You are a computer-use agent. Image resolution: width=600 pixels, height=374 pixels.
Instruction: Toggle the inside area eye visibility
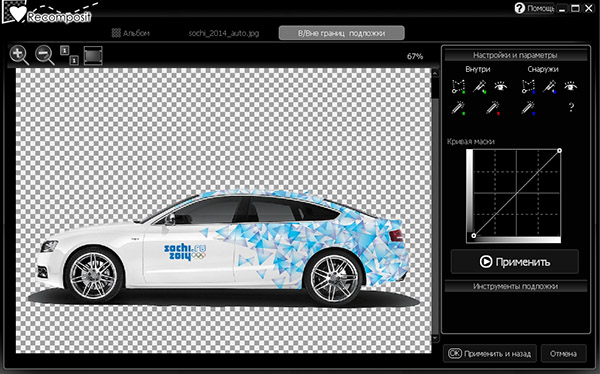pyautogui.click(x=501, y=86)
